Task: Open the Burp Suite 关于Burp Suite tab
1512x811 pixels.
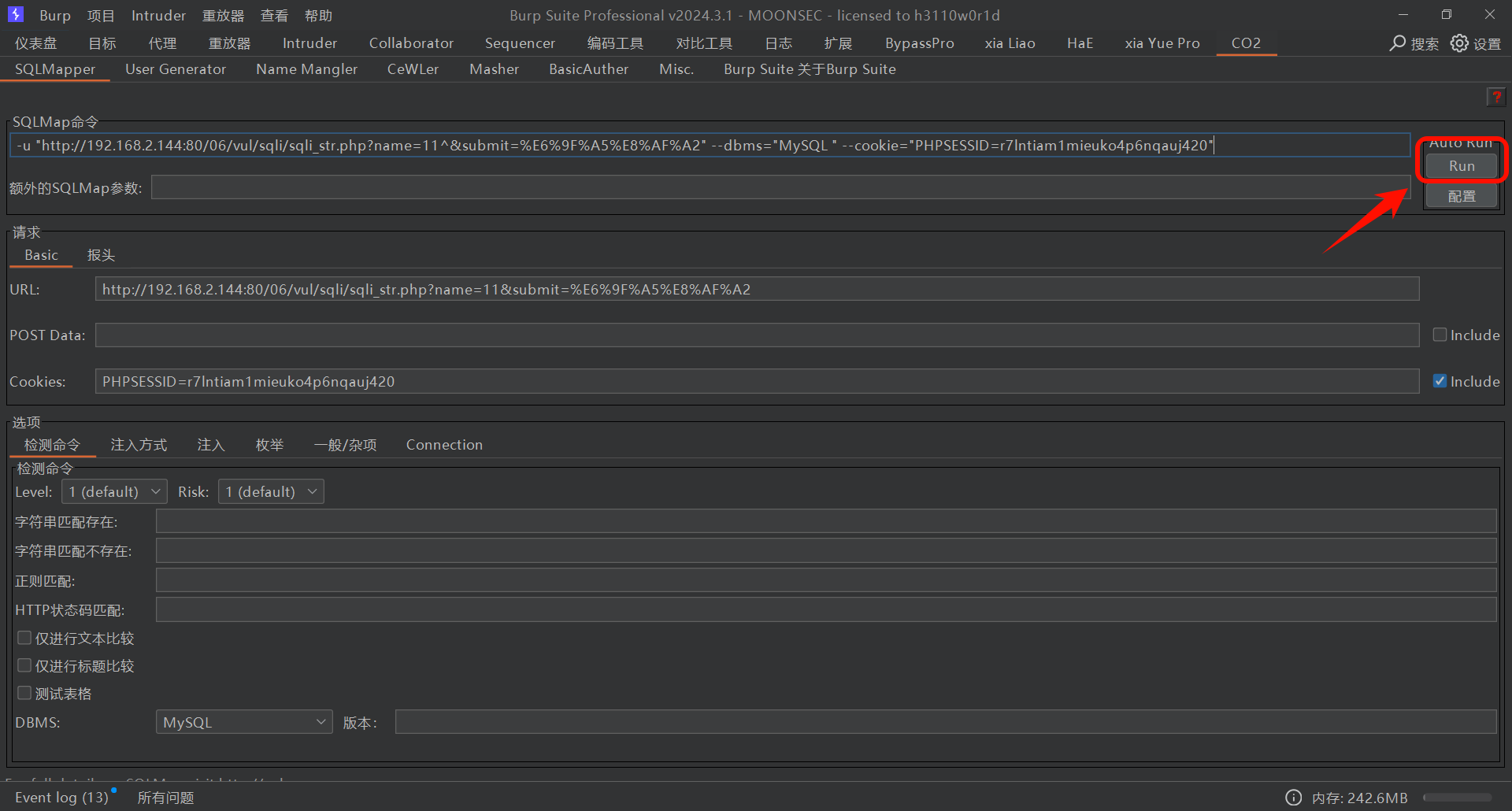Action: [810, 69]
